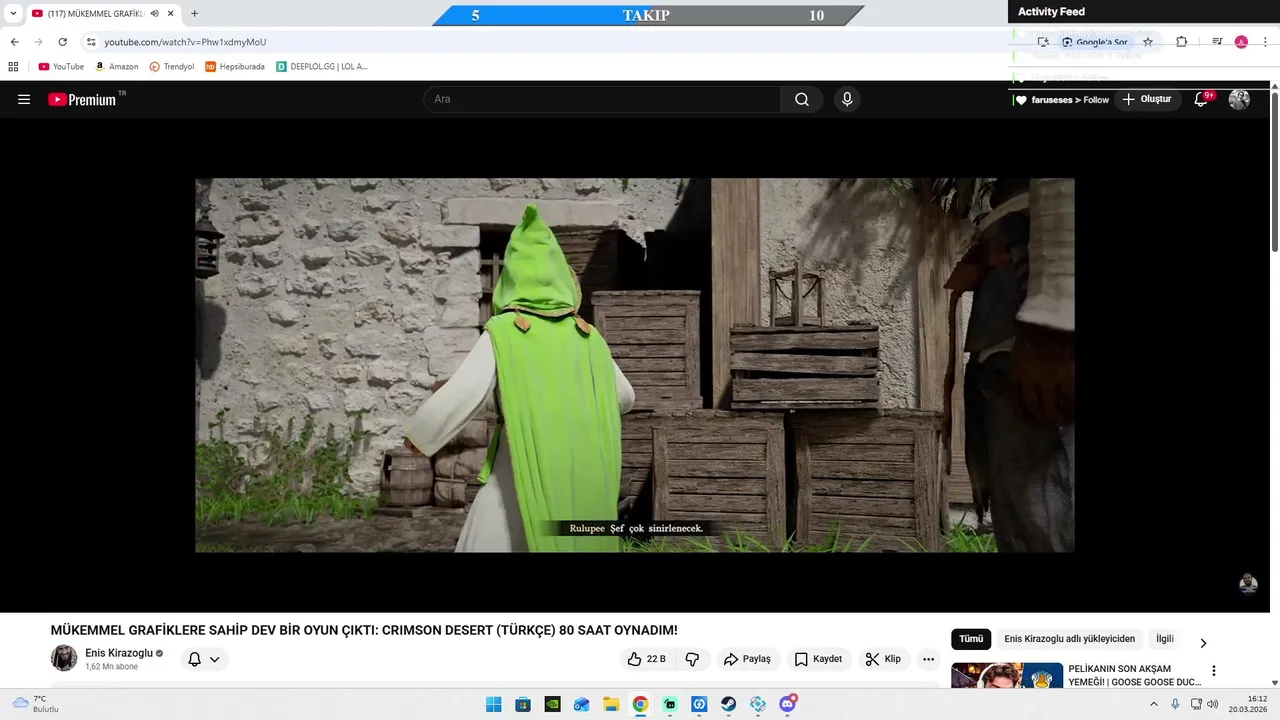Viewport: 1280px width, 720px height.
Task: Share the video via Paylaş
Action: [x=747, y=659]
